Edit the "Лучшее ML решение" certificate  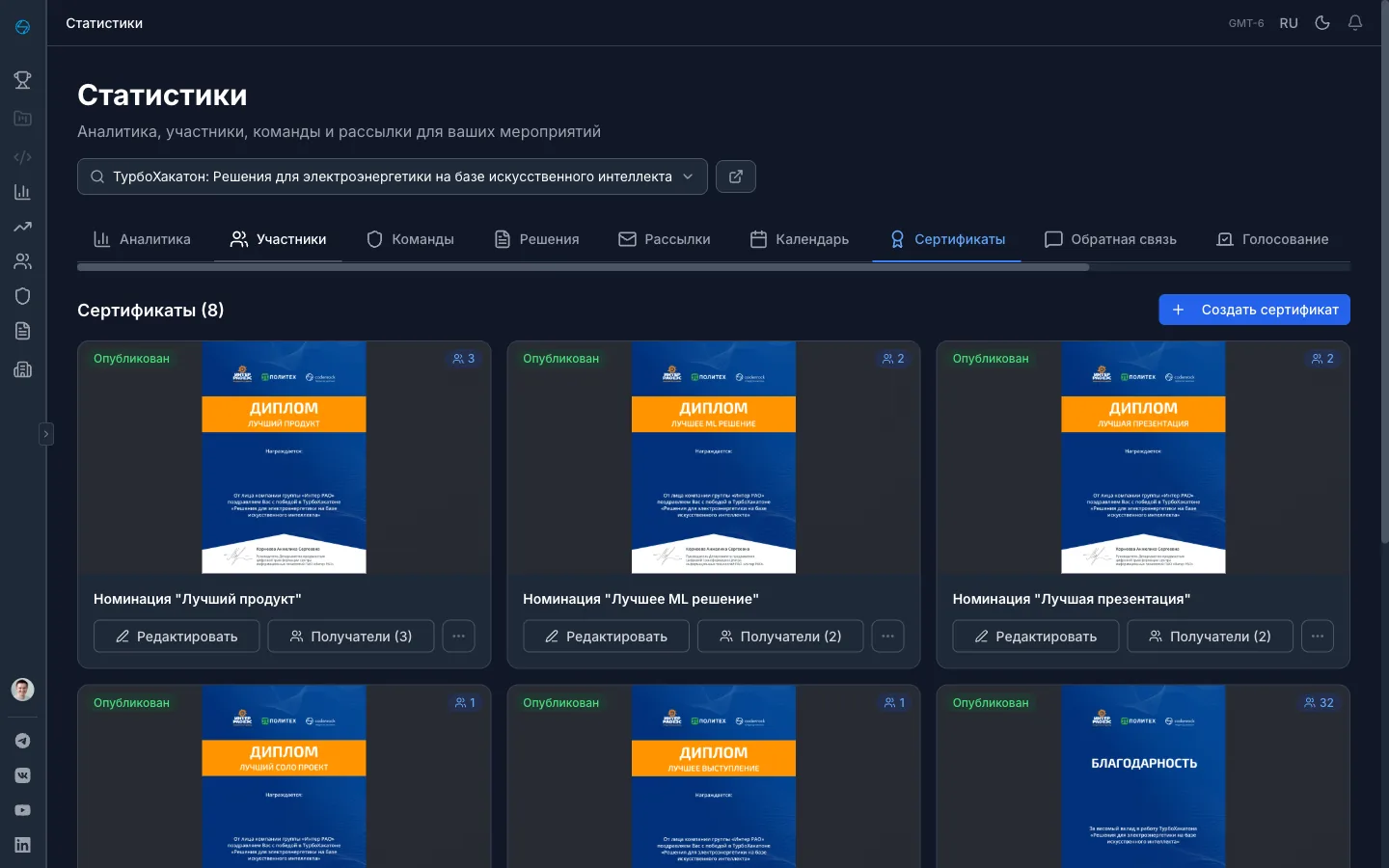pos(606,637)
